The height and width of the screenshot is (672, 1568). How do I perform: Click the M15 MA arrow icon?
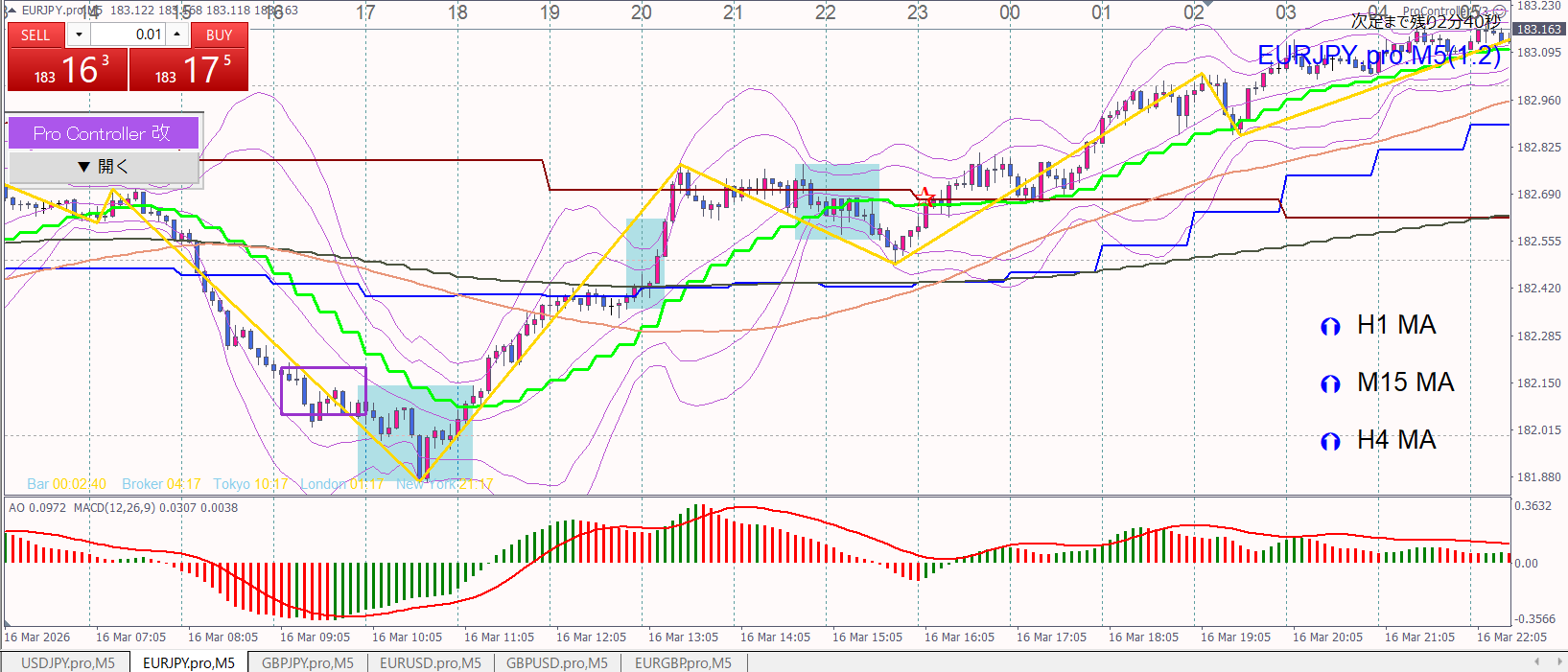point(1330,384)
